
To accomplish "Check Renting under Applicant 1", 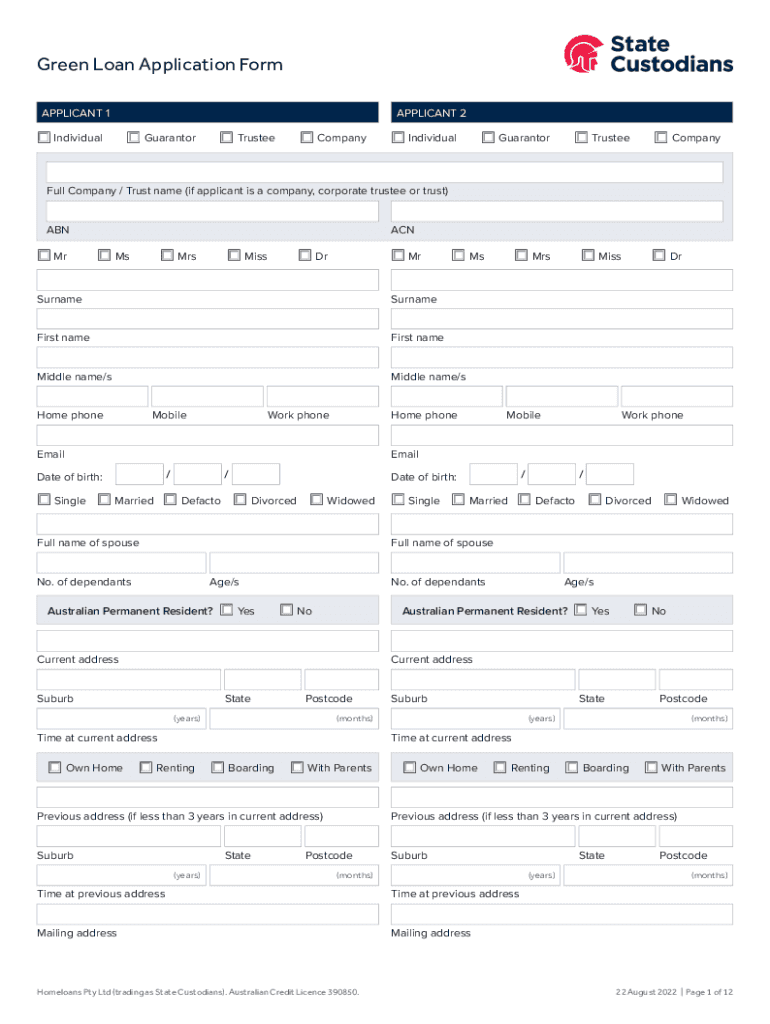I will 145,768.
